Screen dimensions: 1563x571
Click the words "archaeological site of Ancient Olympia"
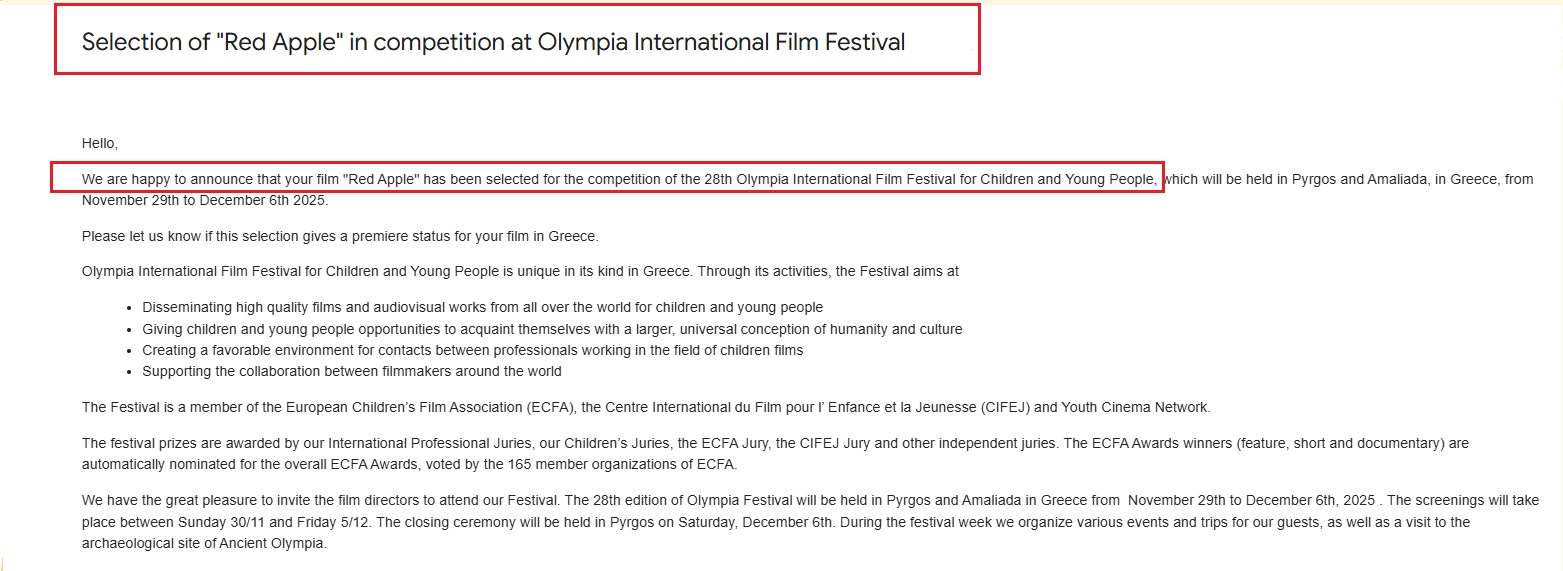[204, 544]
